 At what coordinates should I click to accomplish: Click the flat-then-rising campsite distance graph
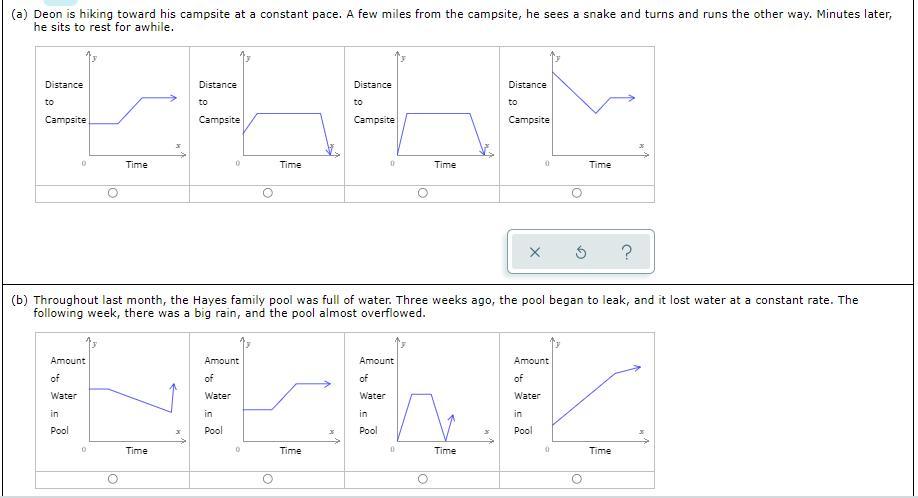112,116
